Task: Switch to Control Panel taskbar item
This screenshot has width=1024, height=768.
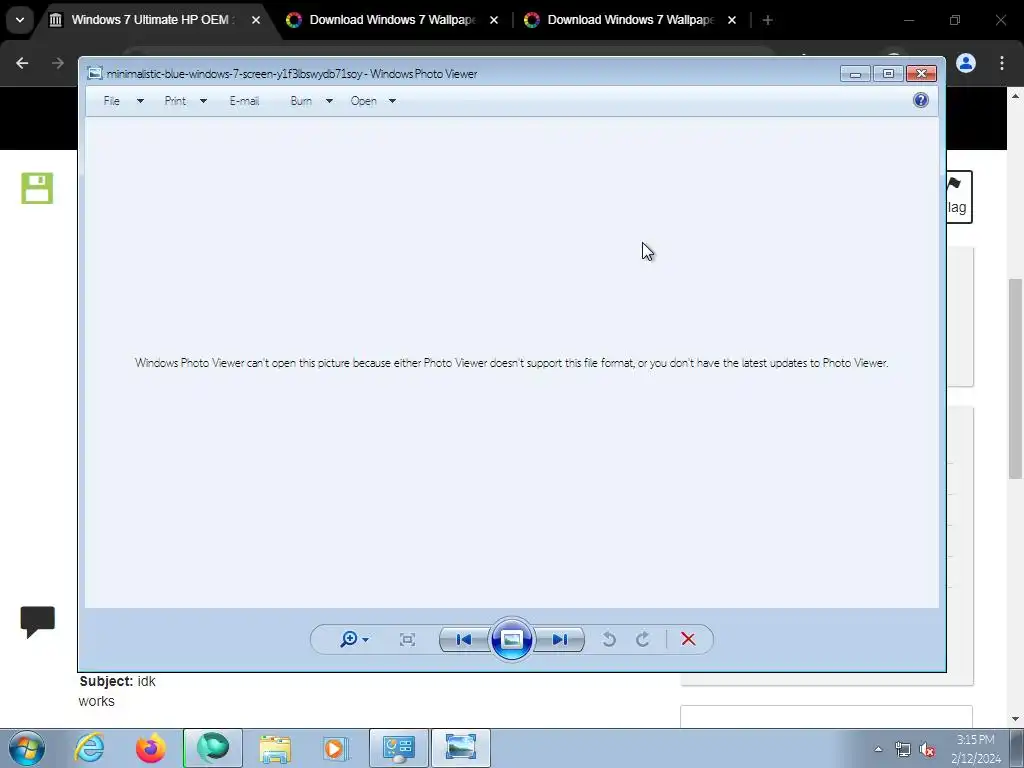Action: tap(399, 748)
